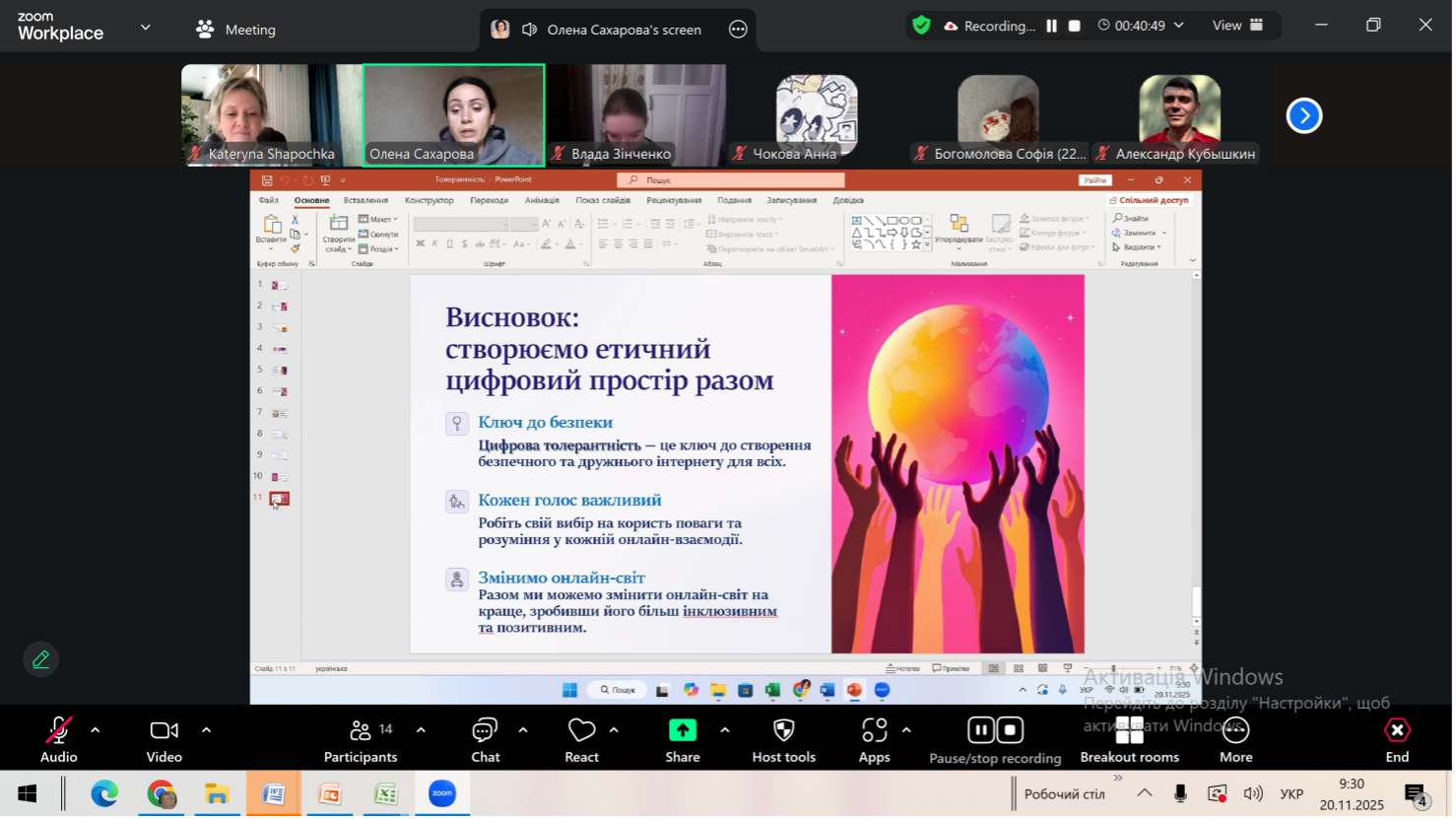The height and width of the screenshot is (819, 1456).
Task: Open the More options menu
Action: (x=1235, y=739)
